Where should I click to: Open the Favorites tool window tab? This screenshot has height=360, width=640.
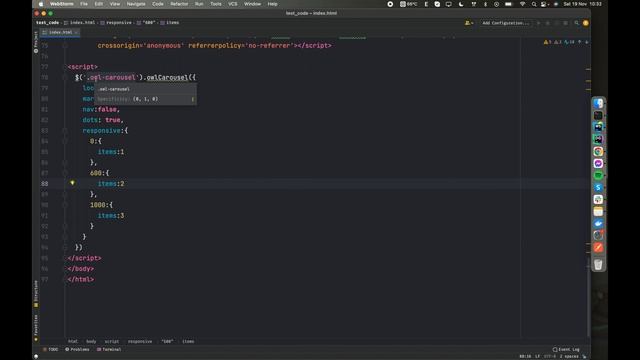[x=36, y=328]
